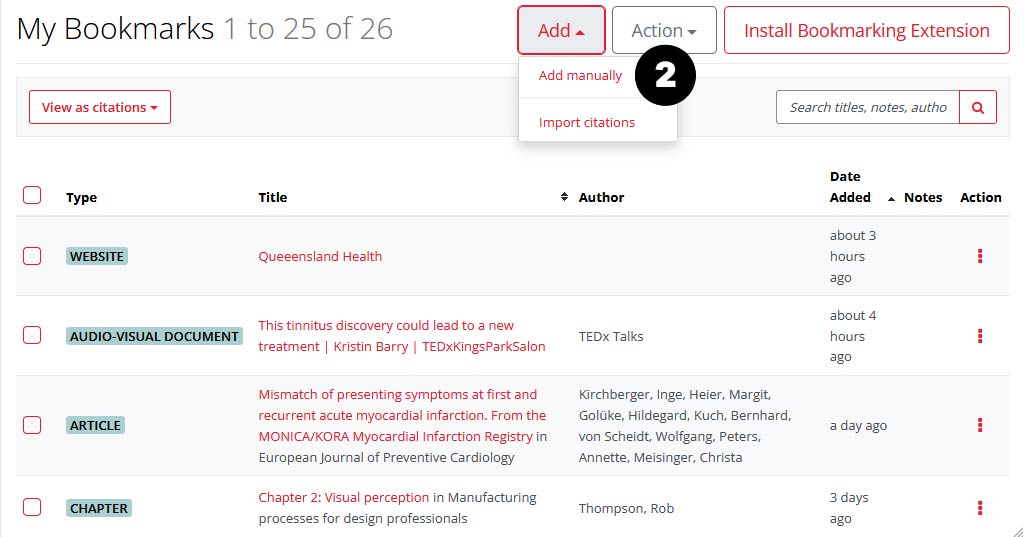Viewport: 1024px width, 537px height.
Task: Select the checkbox for the ARTICLE bookmark
Action: point(32,425)
